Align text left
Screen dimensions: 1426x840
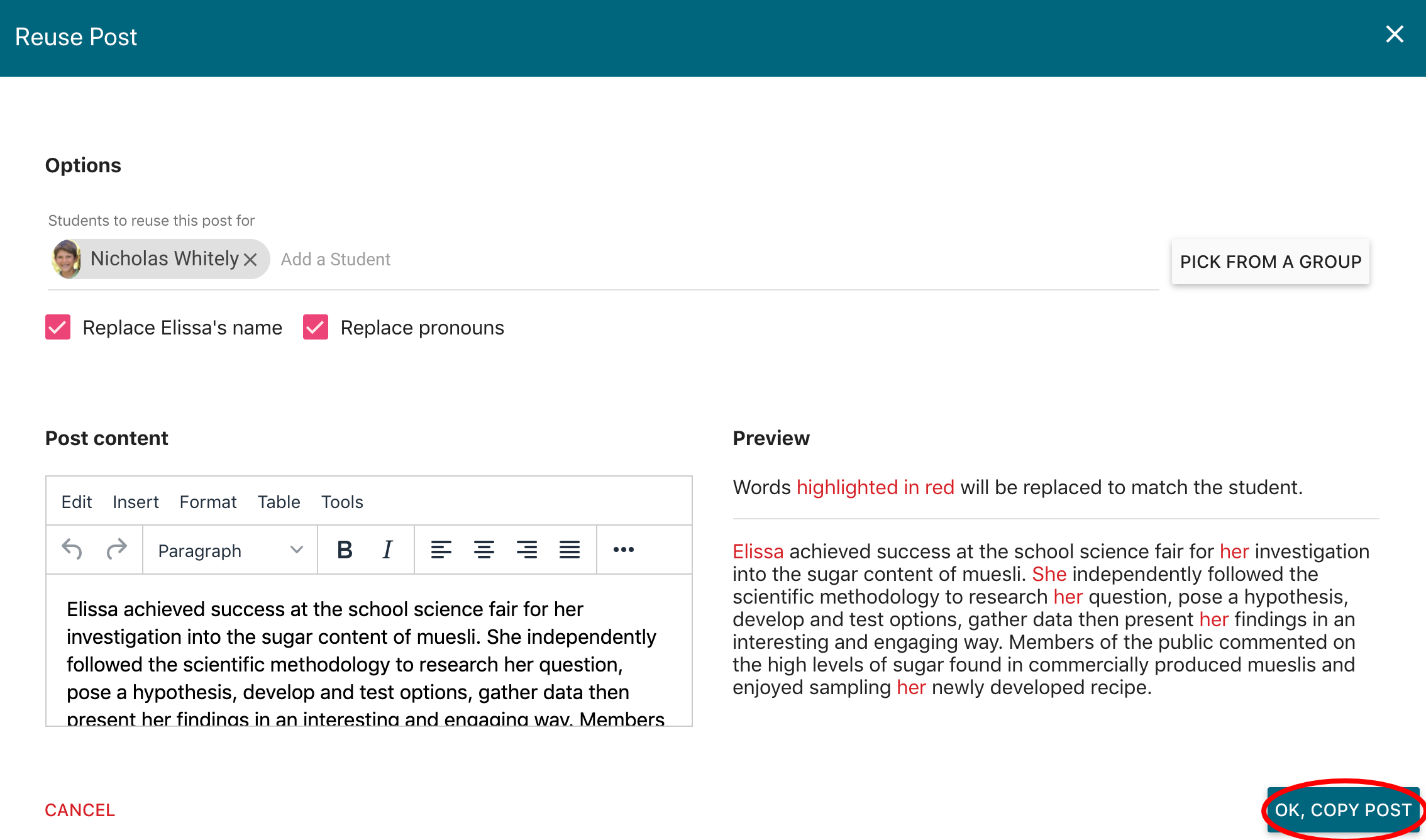coord(441,550)
